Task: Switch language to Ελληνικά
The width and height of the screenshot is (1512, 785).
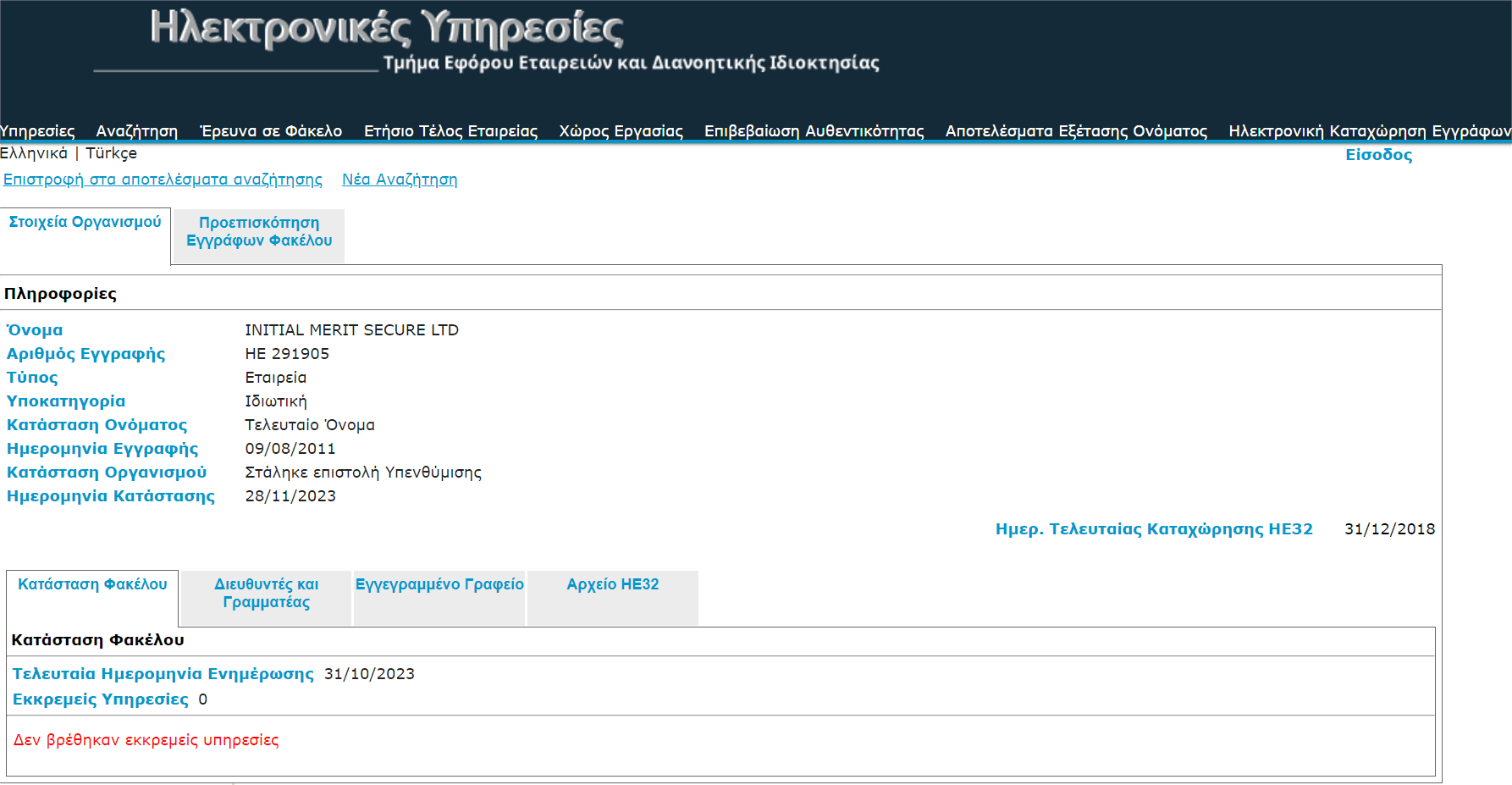Action: [x=34, y=153]
